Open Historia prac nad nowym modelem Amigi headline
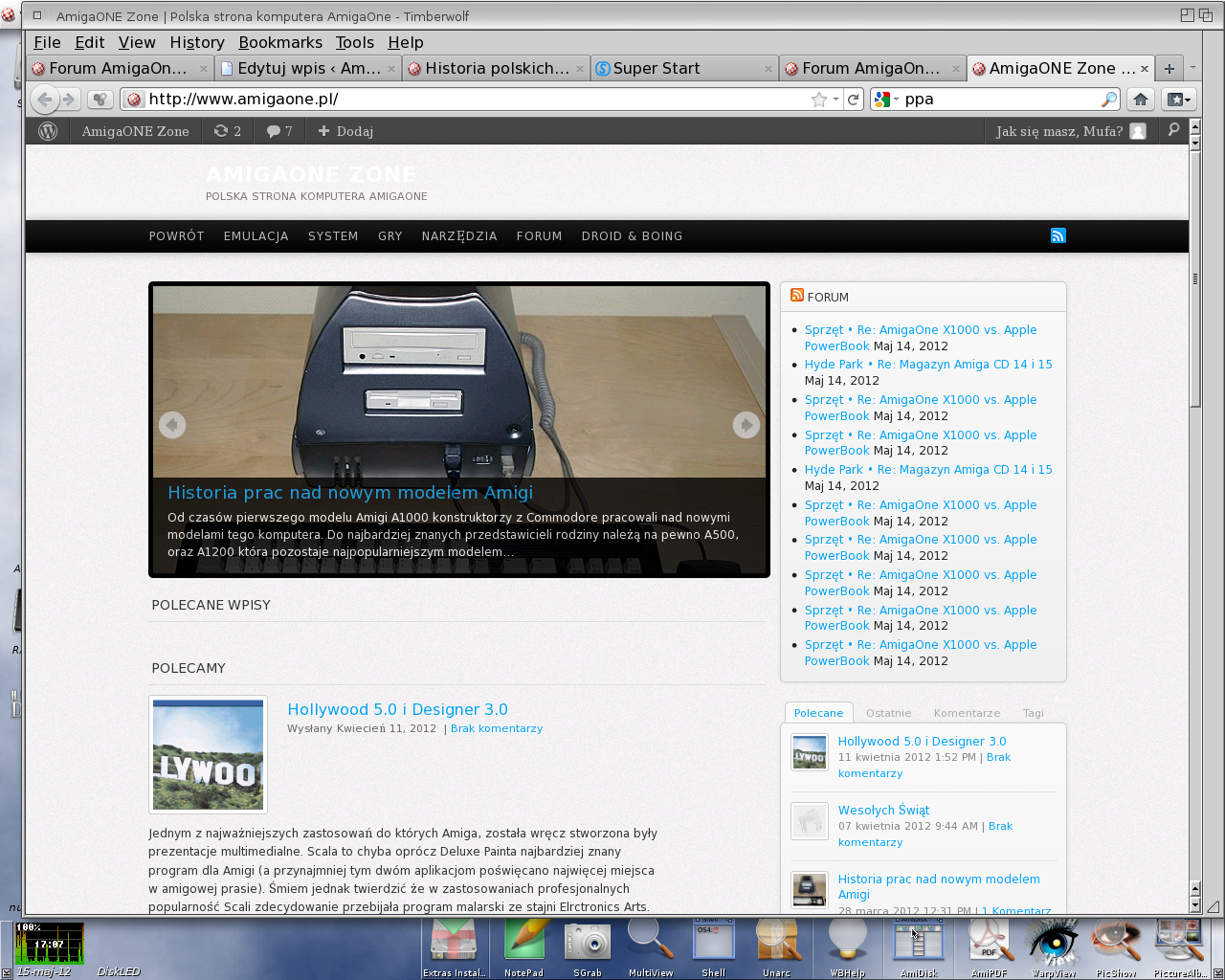1225x980 pixels. coord(350,493)
